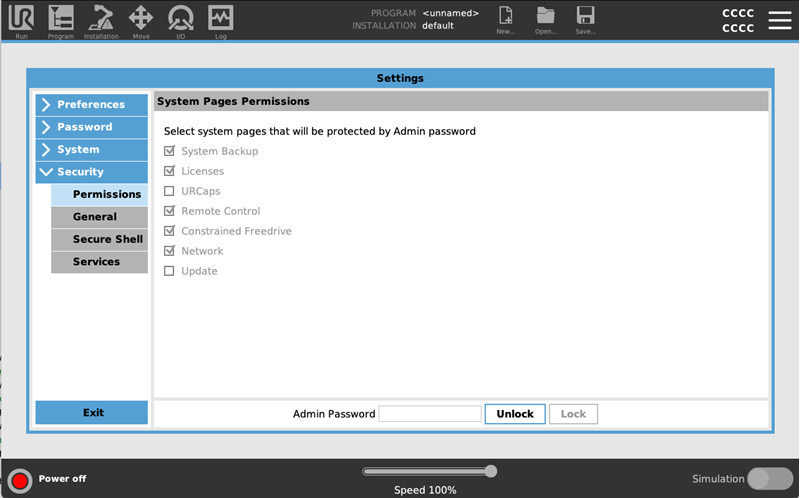Switch the Simulation toggle
Image resolution: width=800 pixels, height=498 pixels.
point(770,479)
